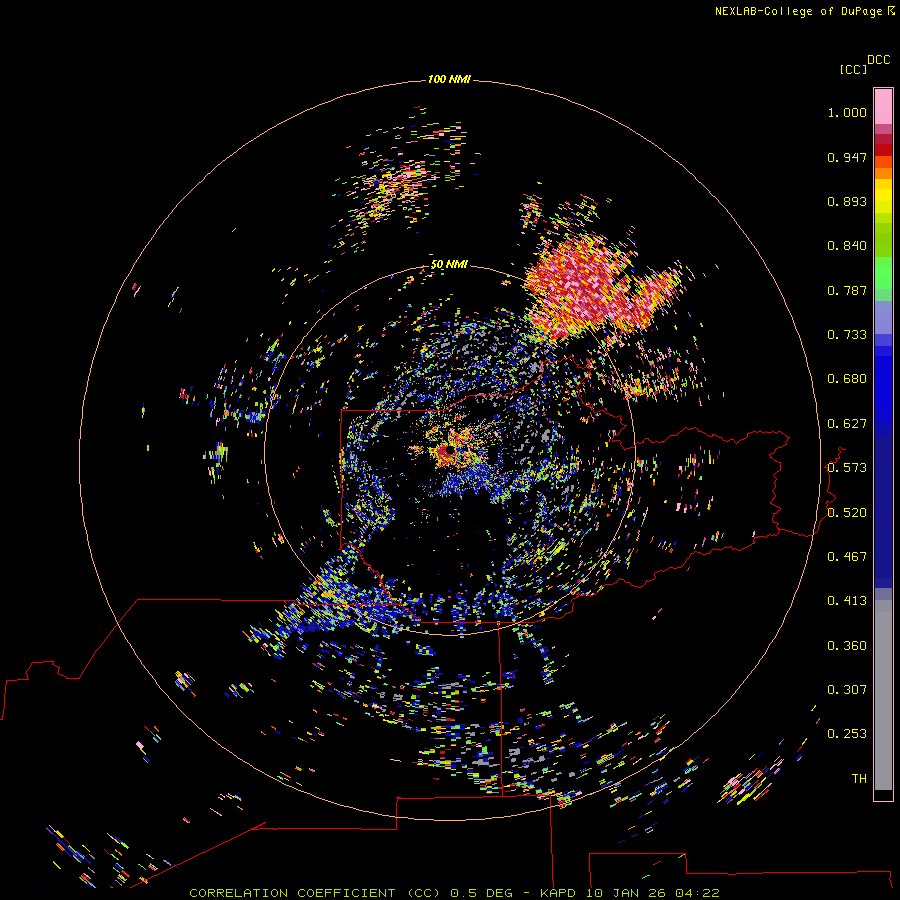Click the gray lower section of color bar

point(883,695)
